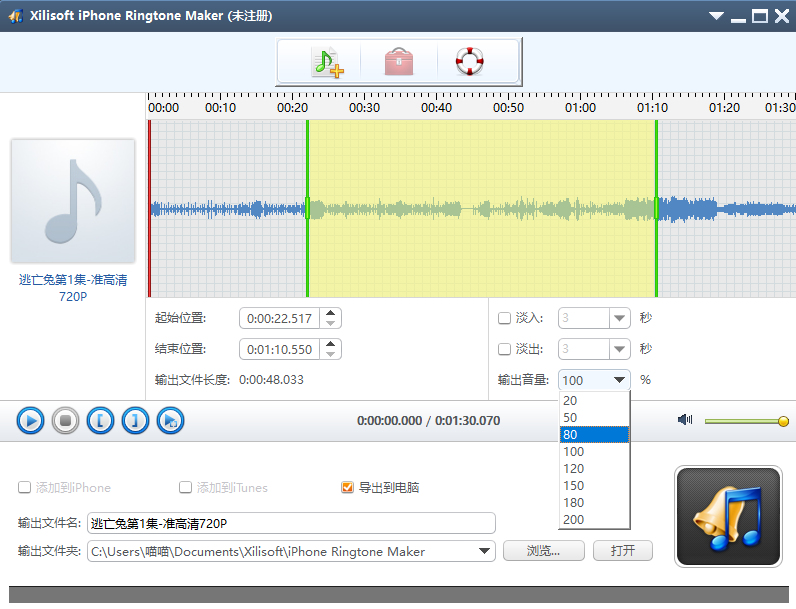
Task: Select 80 in the volume list
Action: 594,434
